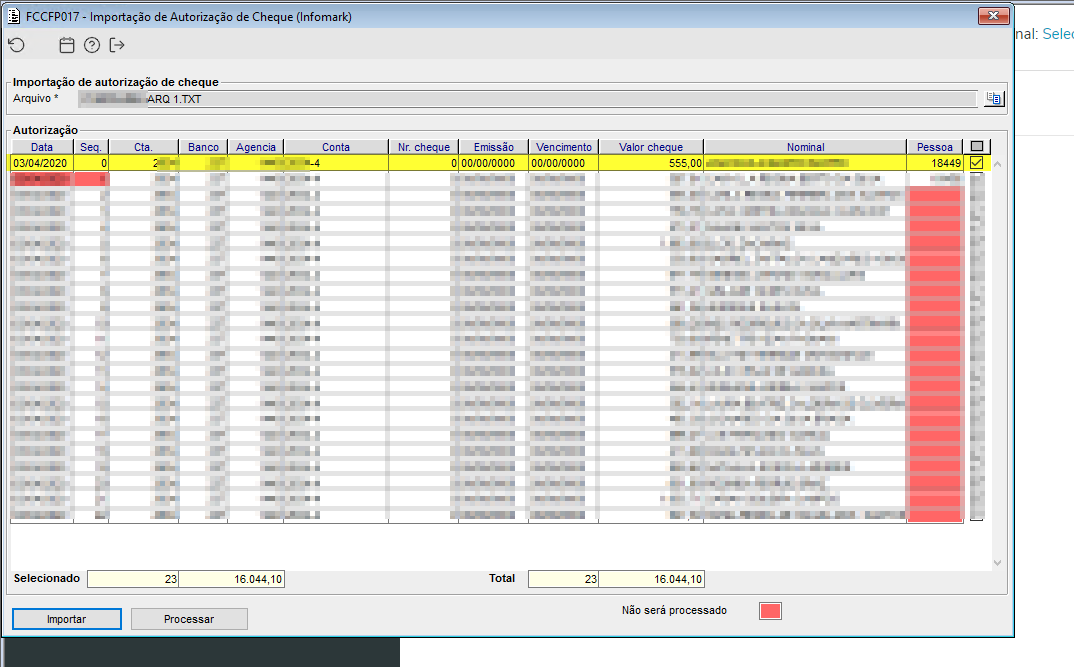1074x667 pixels.
Task: Click the Vencimento column header
Action: 564,147
